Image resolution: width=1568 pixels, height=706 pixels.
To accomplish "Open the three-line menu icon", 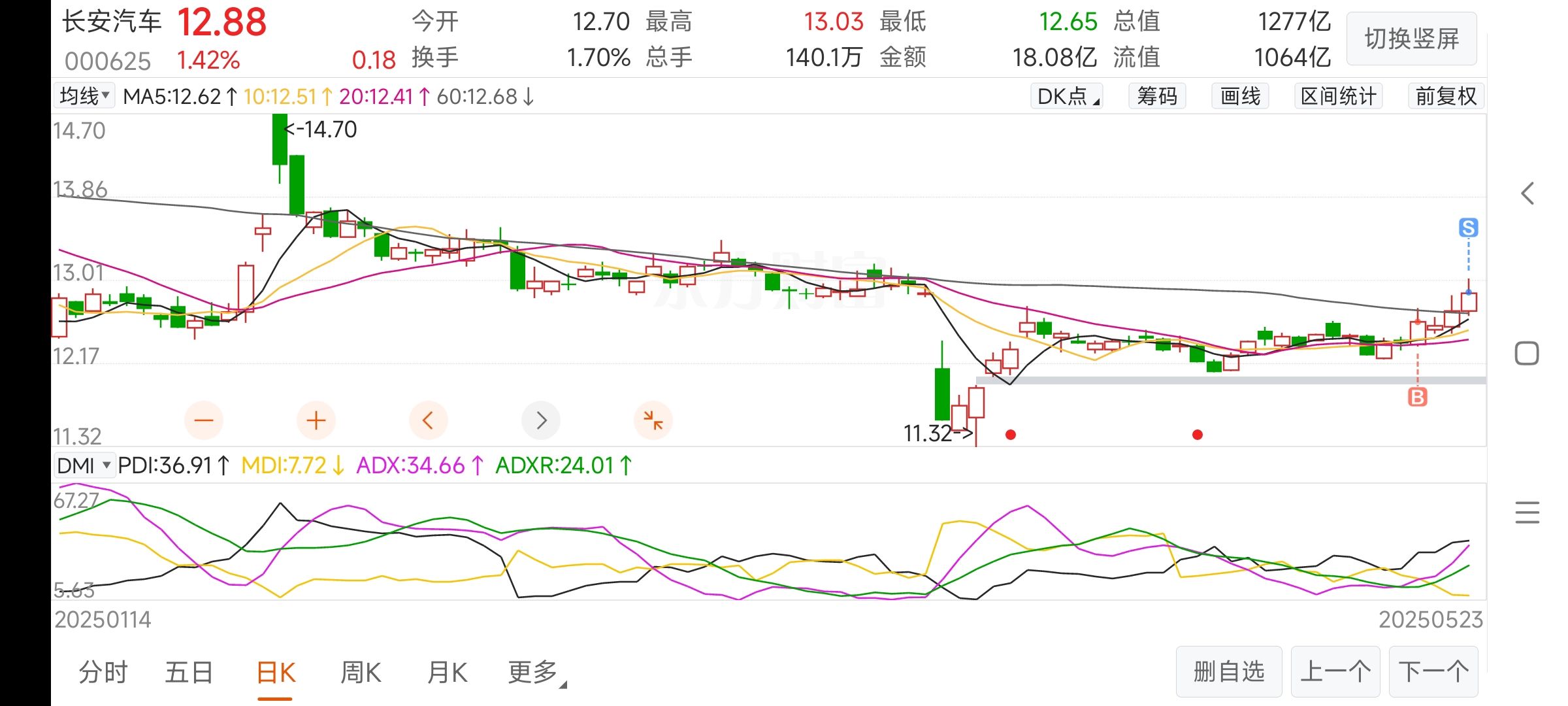I will [1527, 513].
